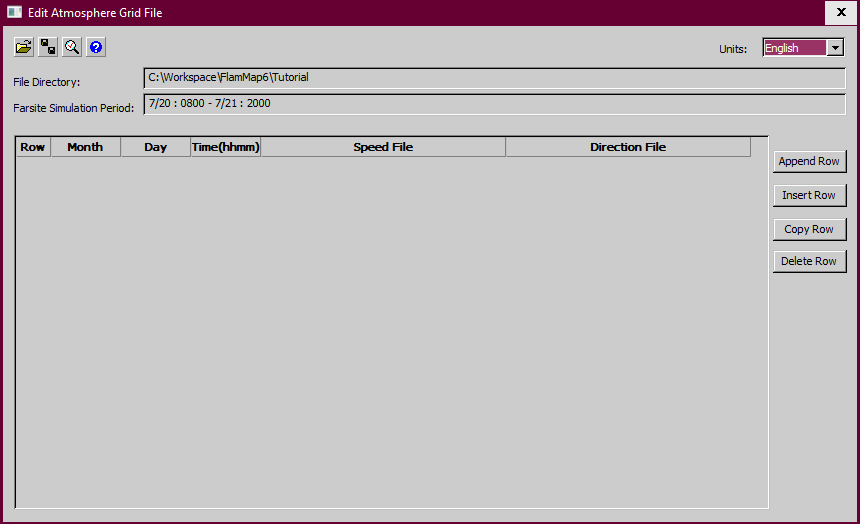The width and height of the screenshot is (860, 524).
Task: Click the Direction File column header
Action: [628, 147]
